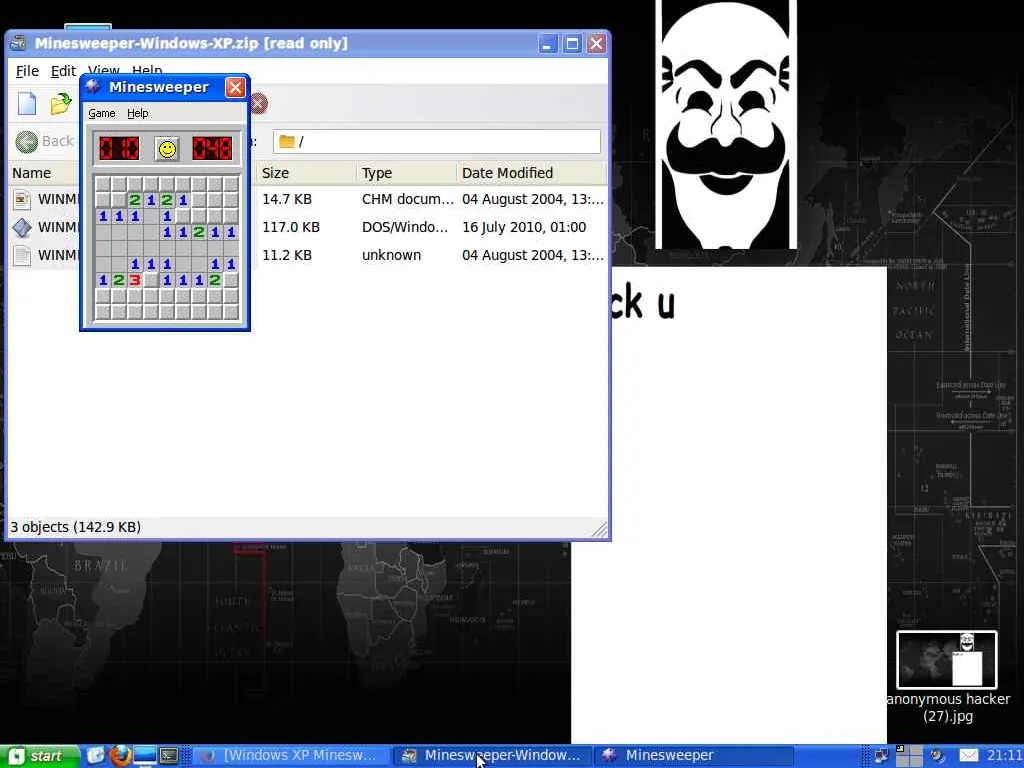Open the terminal from taskbar quick launch

click(x=169, y=756)
